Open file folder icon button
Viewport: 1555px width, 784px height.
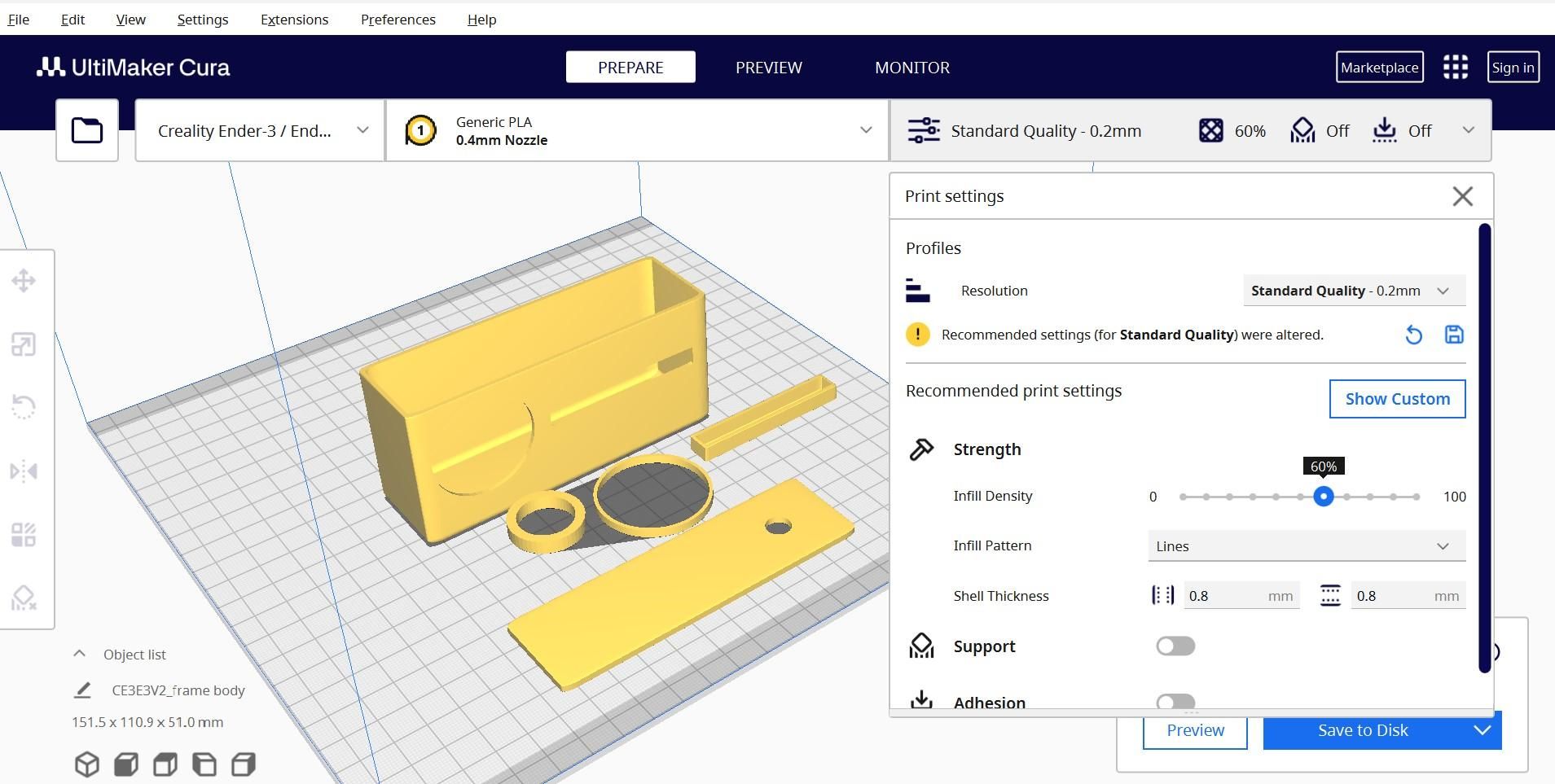coord(87,130)
